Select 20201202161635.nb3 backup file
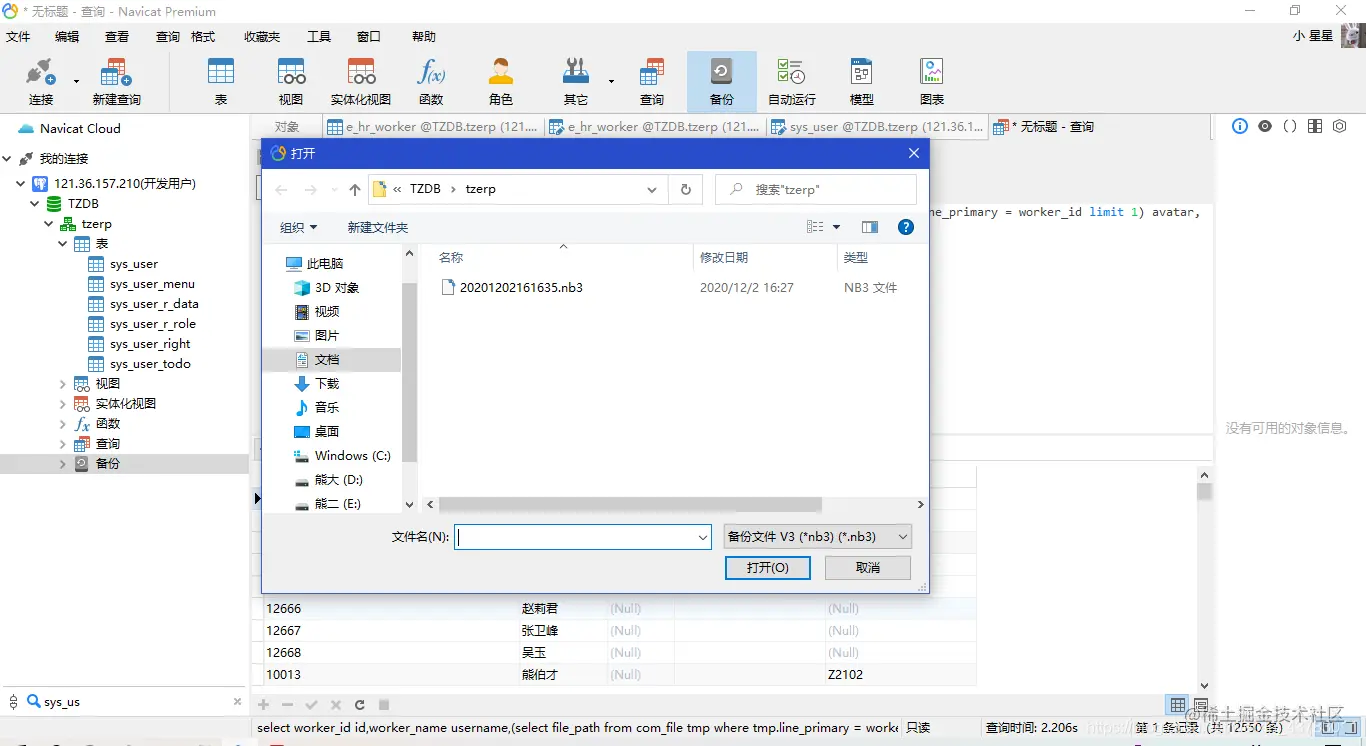The width and height of the screenshot is (1366, 746). click(x=521, y=287)
